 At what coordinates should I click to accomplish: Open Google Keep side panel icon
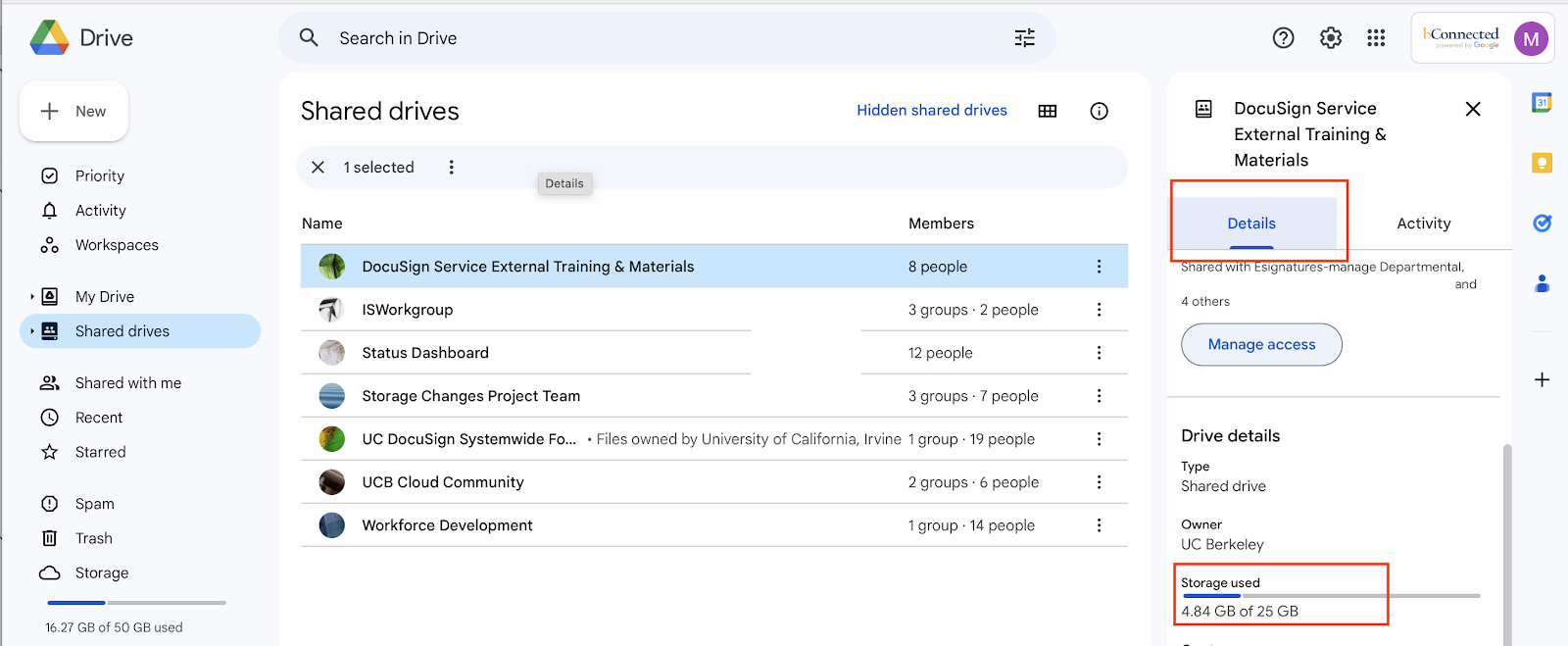[1542, 163]
